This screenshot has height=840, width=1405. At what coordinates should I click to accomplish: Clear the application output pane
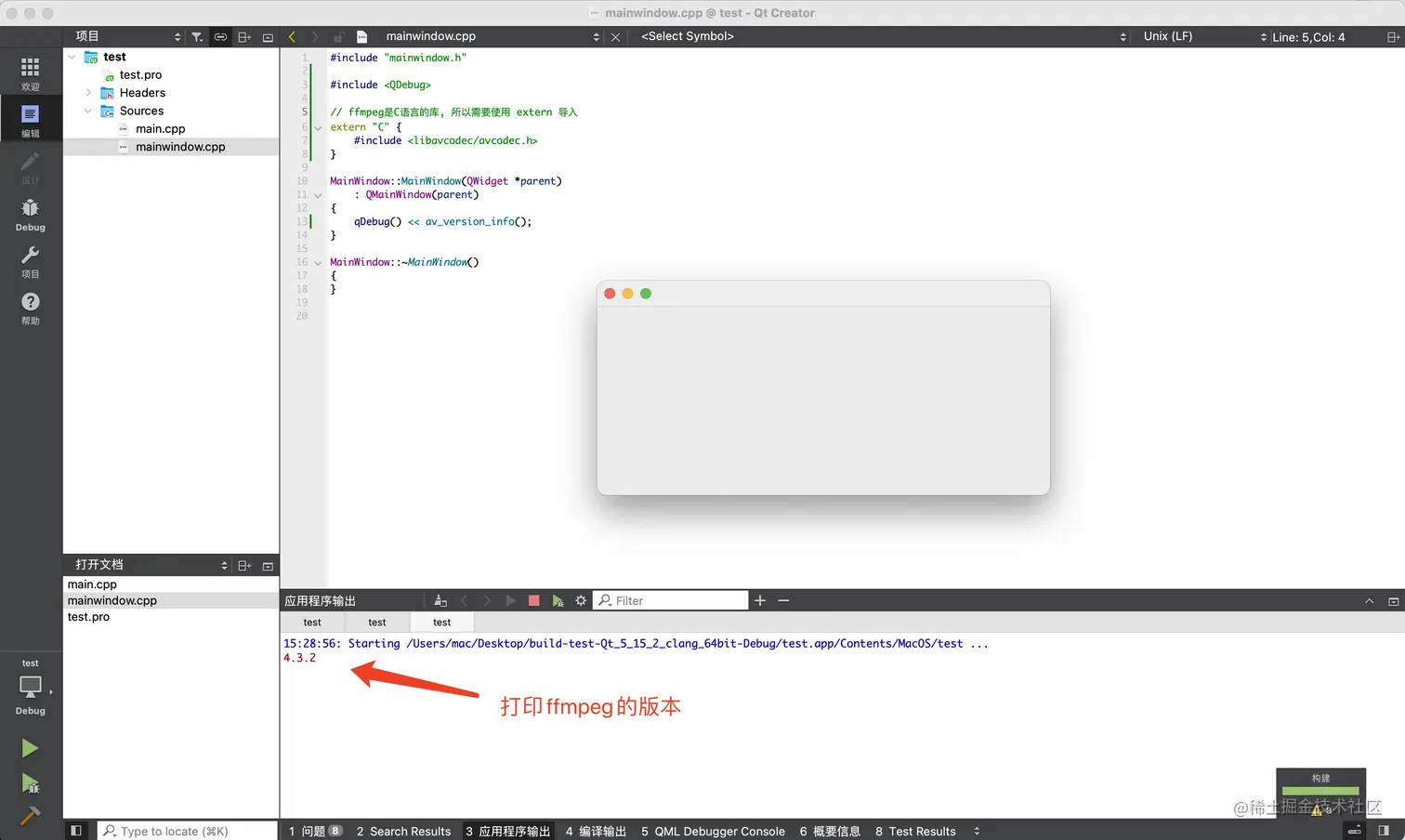440,601
